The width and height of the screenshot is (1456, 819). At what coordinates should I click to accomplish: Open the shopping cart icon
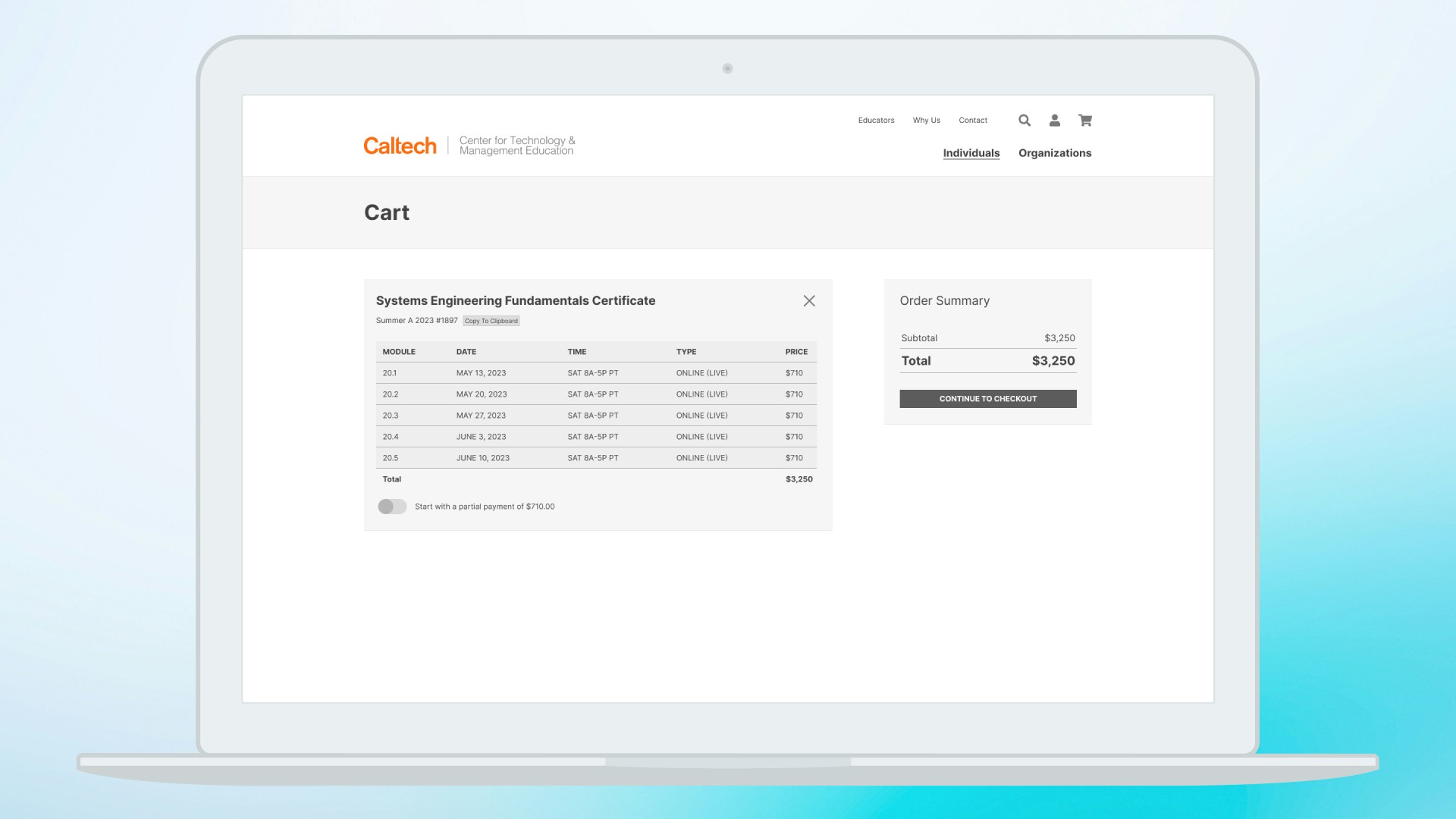tap(1085, 121)
